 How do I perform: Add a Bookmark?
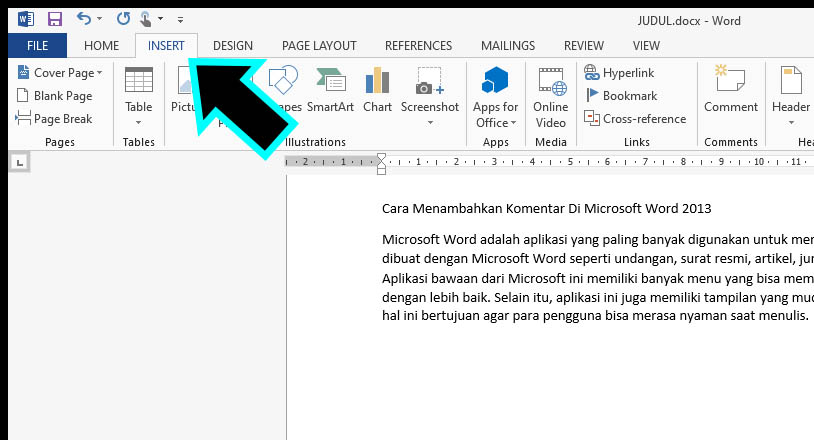point(620,95)
